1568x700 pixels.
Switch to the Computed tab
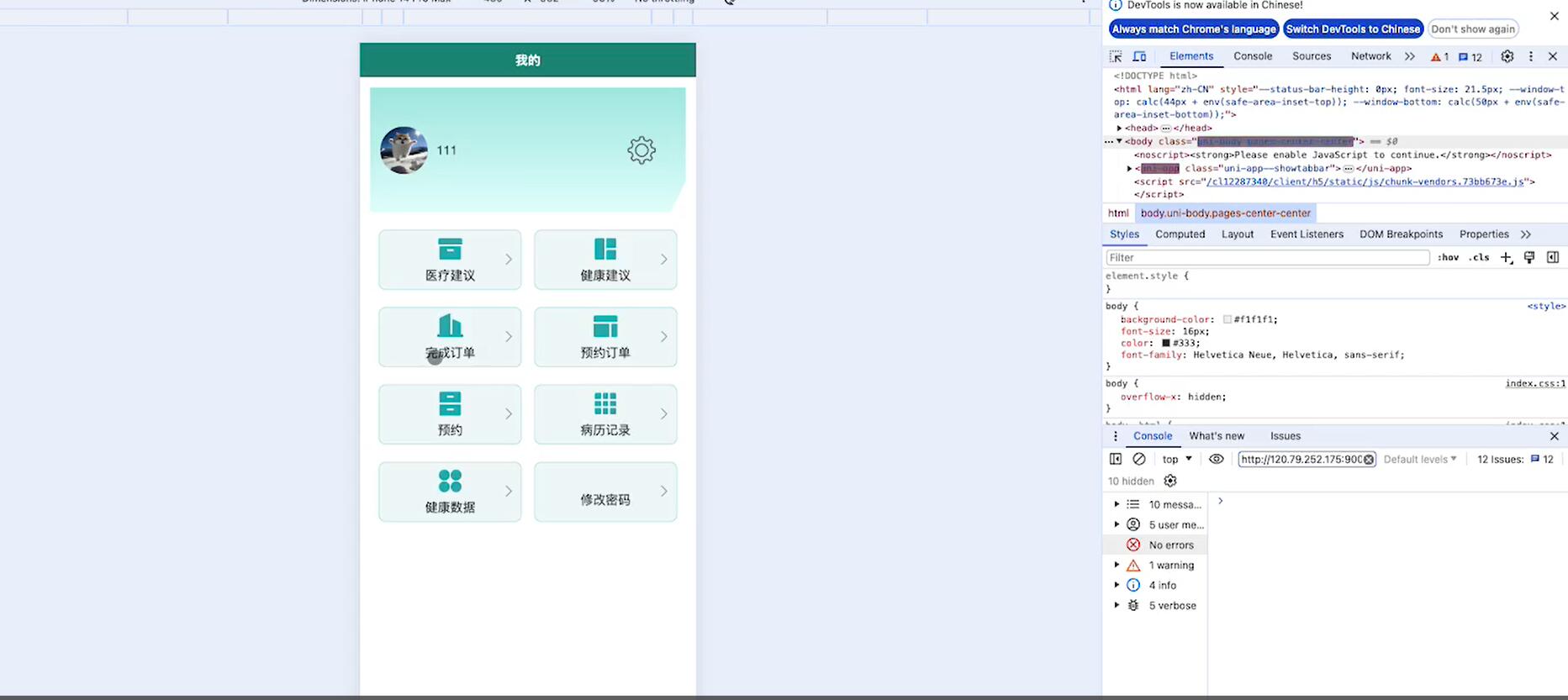(1180, 234)
